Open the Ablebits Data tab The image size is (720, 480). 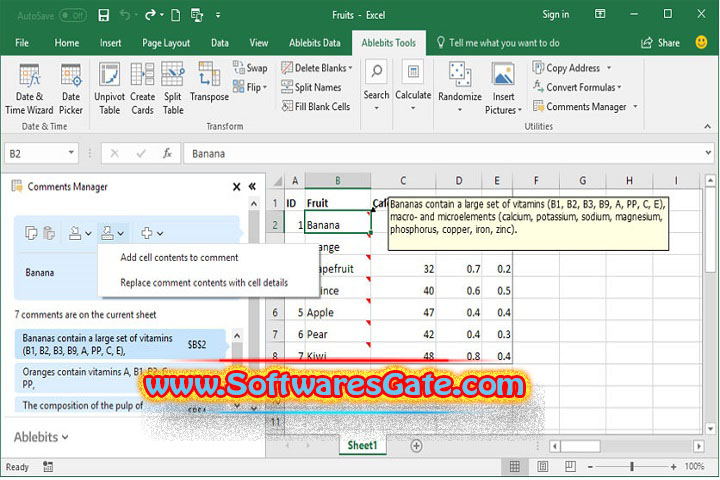click(315, 43)
